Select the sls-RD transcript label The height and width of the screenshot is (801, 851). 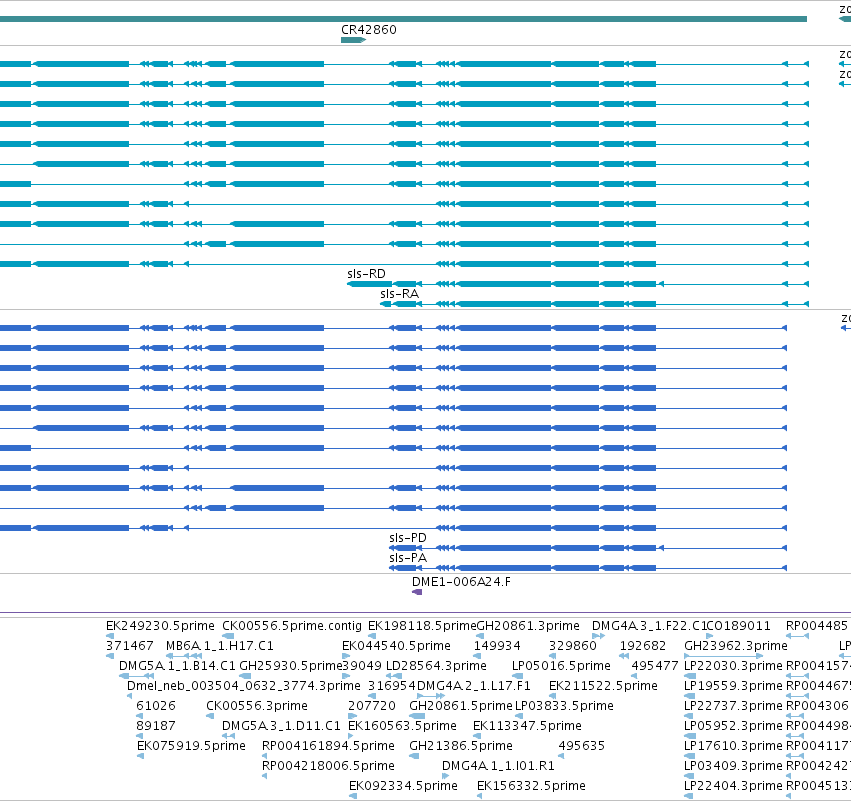(366, 274)
